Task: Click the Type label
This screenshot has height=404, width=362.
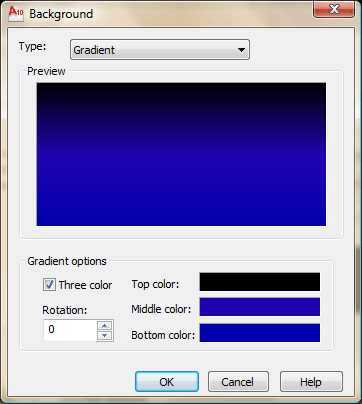Action: (32, 46)
